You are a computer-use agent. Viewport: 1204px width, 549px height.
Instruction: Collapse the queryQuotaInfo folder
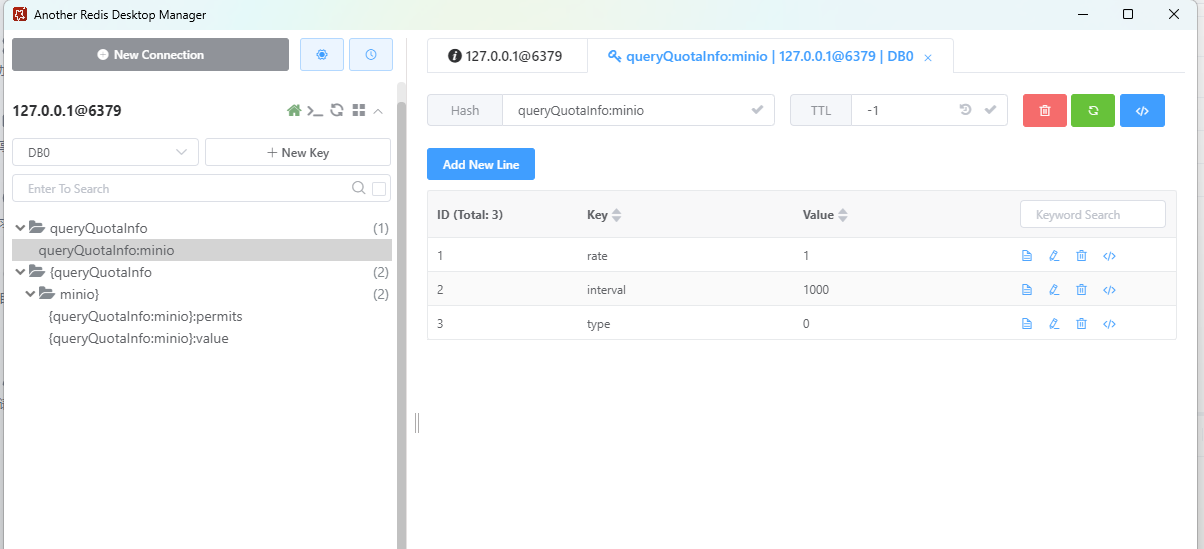(20, 228)
